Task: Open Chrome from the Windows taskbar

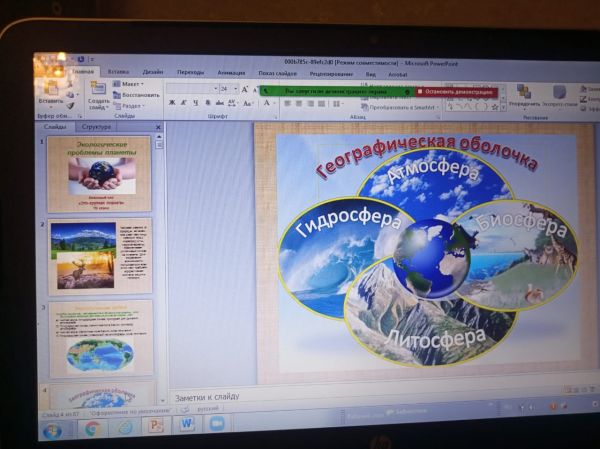Action: point(91,427)
